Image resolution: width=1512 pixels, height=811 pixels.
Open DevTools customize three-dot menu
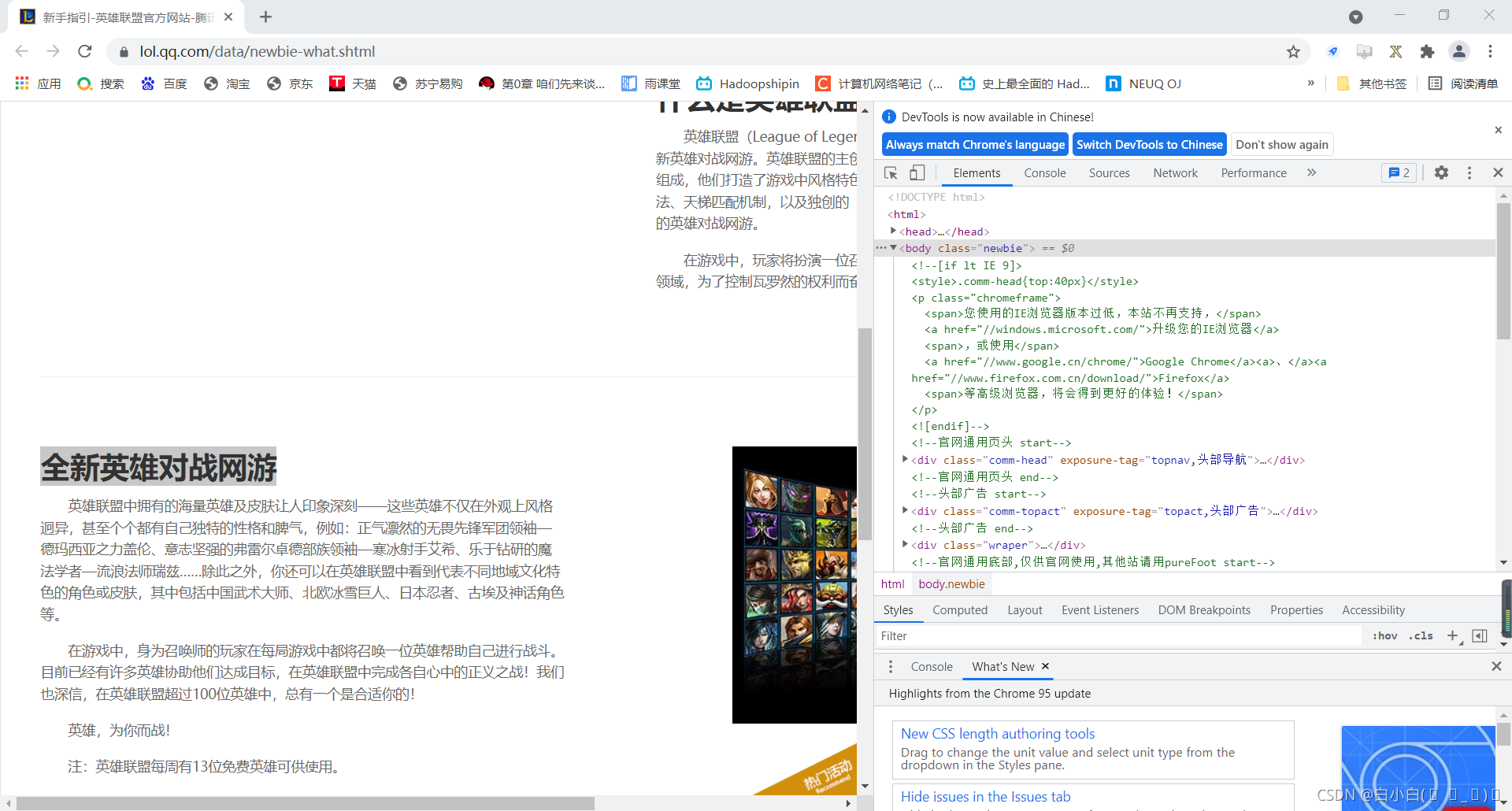point(1469,172)
